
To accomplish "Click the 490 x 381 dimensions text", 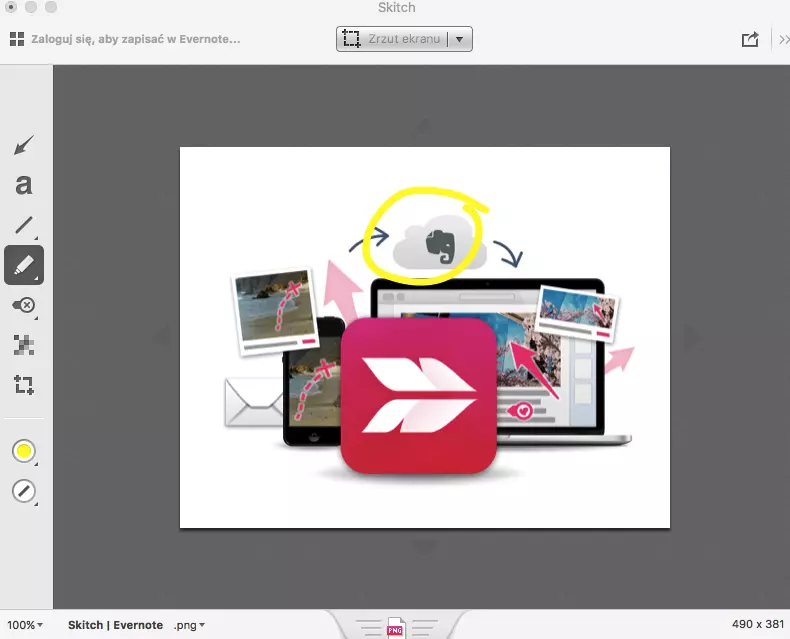I will (x=758, y=624).
